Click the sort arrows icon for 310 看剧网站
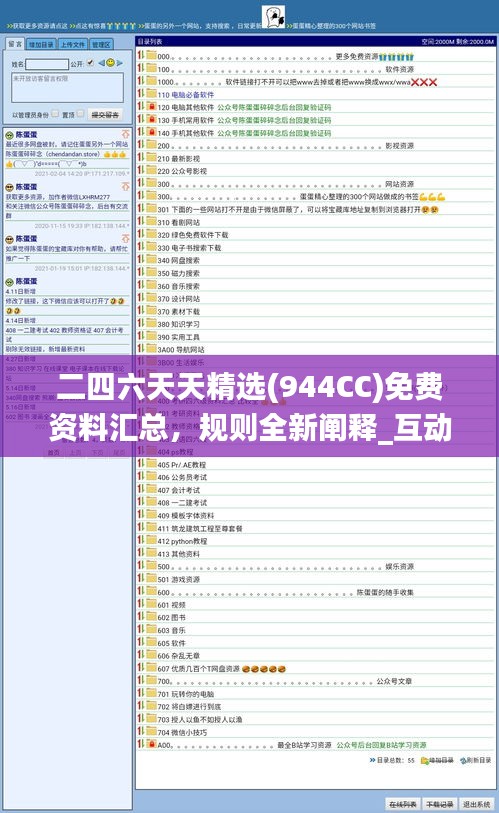499x813 pixels. tap(141, 221)
